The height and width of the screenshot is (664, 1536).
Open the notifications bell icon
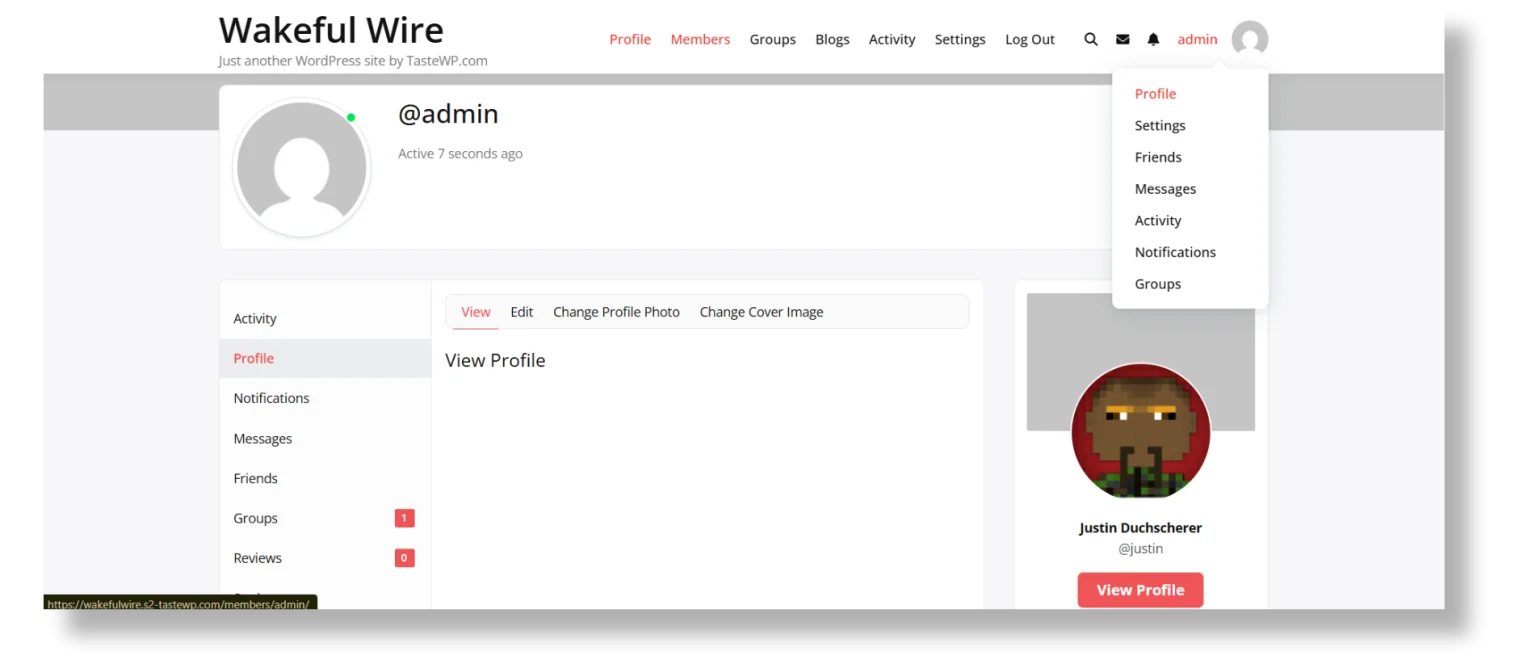[1153, 40]
